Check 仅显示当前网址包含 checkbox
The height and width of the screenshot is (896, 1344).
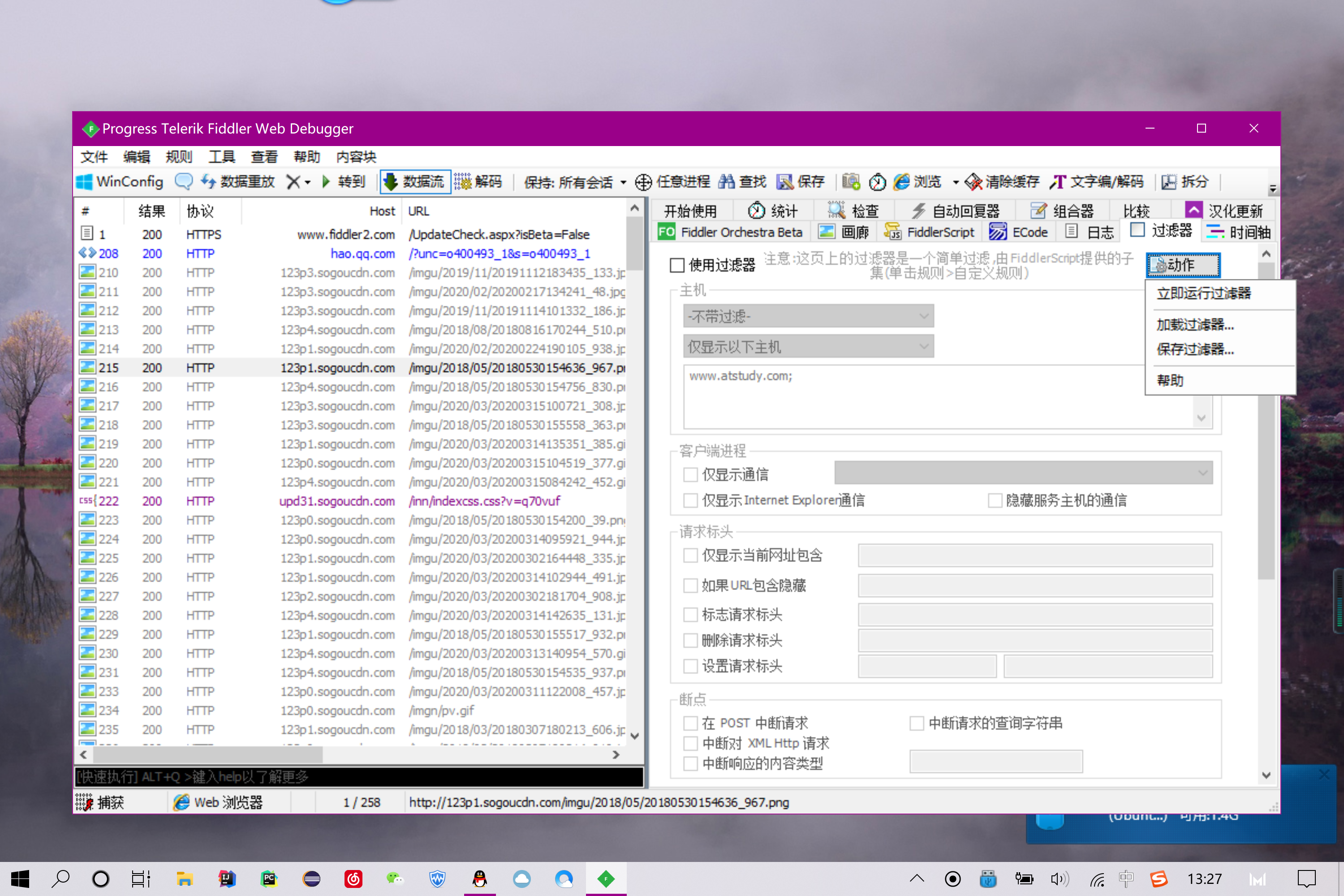690,555
